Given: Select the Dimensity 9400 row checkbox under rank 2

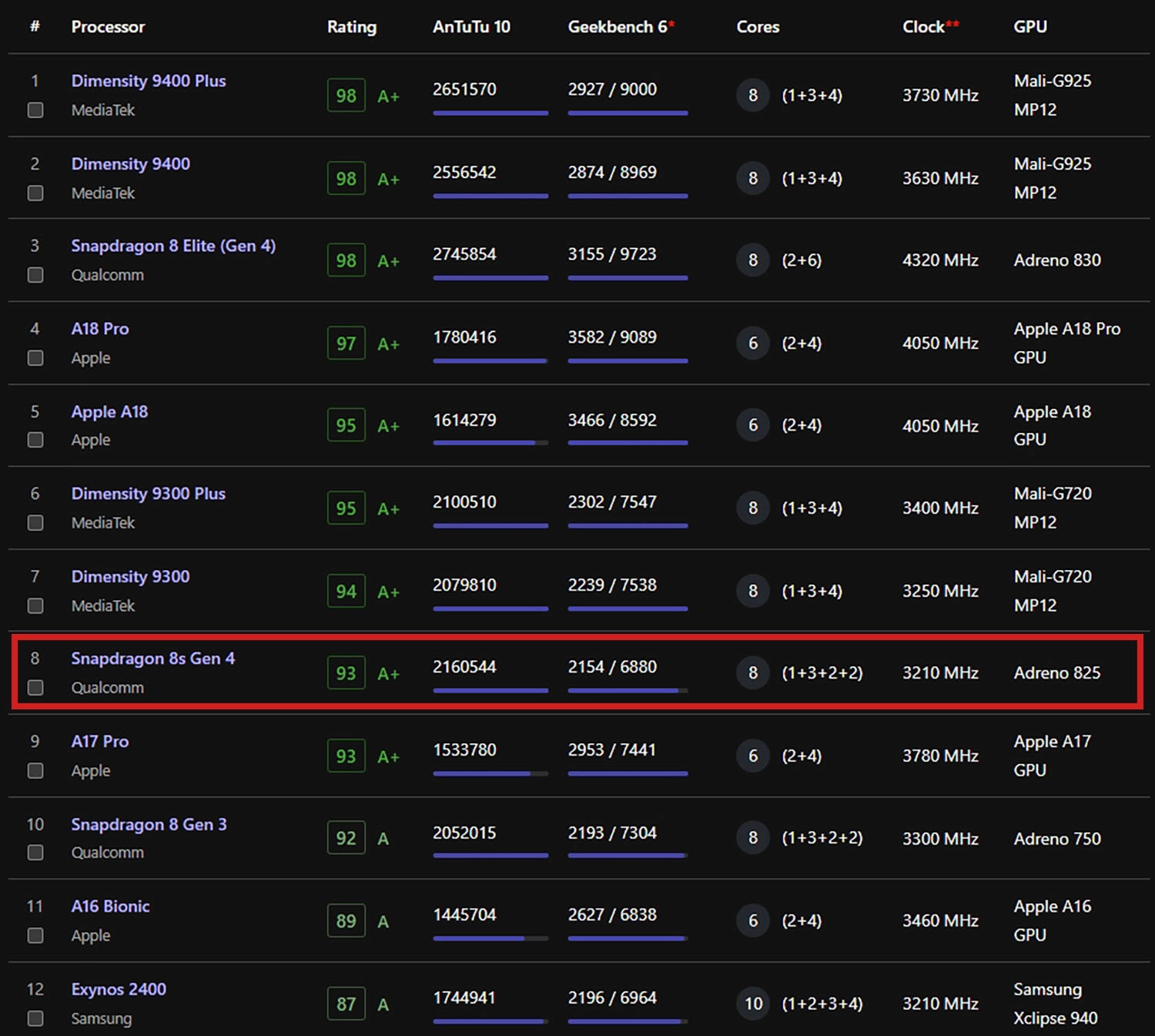Looking at the screenshot, I should point(35,193).
